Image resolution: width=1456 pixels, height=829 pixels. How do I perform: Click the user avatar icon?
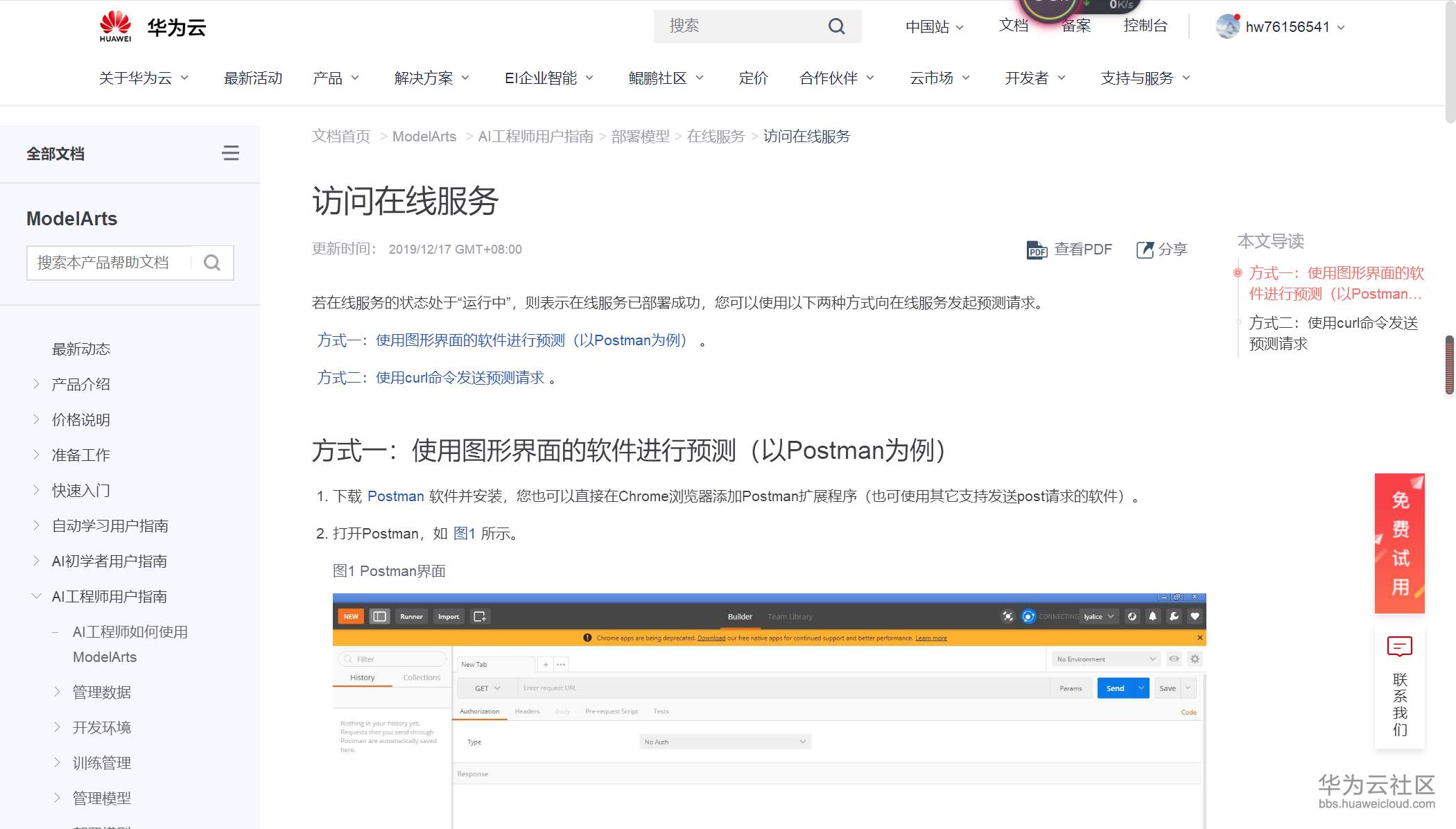pos(1227,26)
